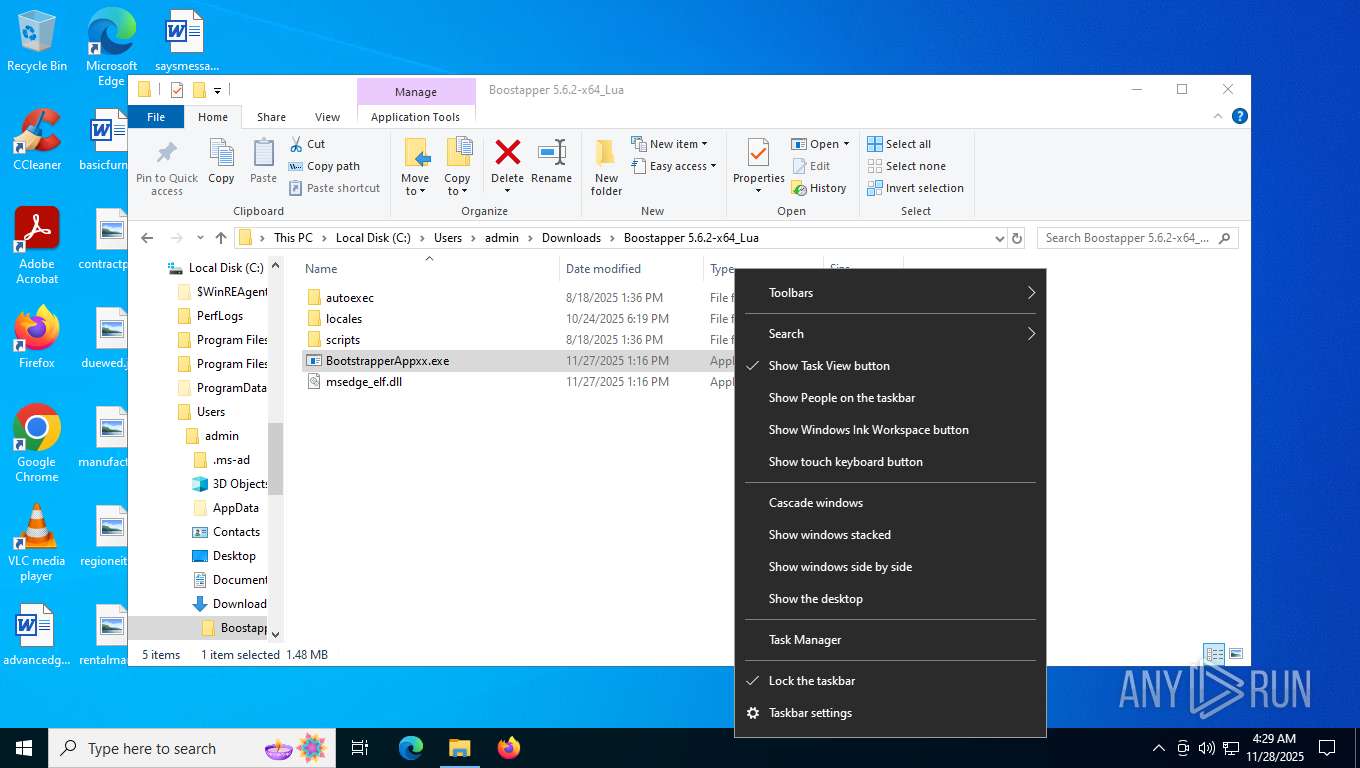Open recent locations dropdown arrow
This screenshot has width=1360, height=768.
click(x=201, y=238)
